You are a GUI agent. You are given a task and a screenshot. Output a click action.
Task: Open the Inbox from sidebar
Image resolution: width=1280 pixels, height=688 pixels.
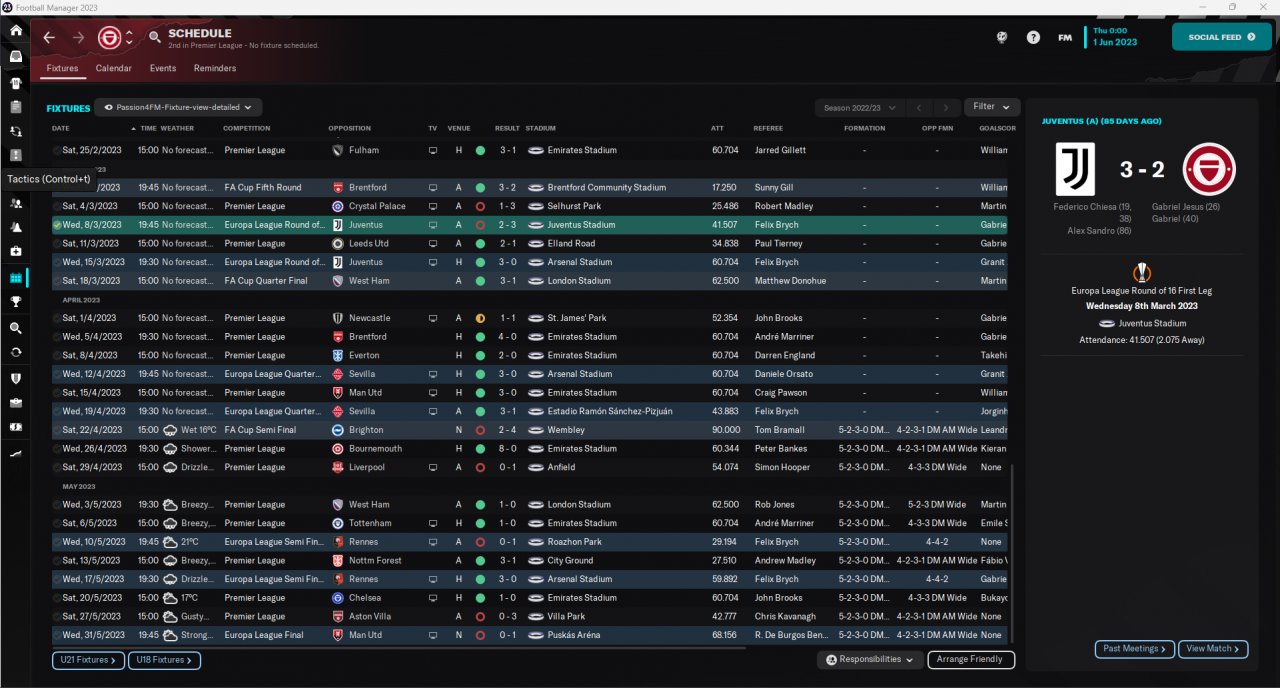[x=16, y=57]
